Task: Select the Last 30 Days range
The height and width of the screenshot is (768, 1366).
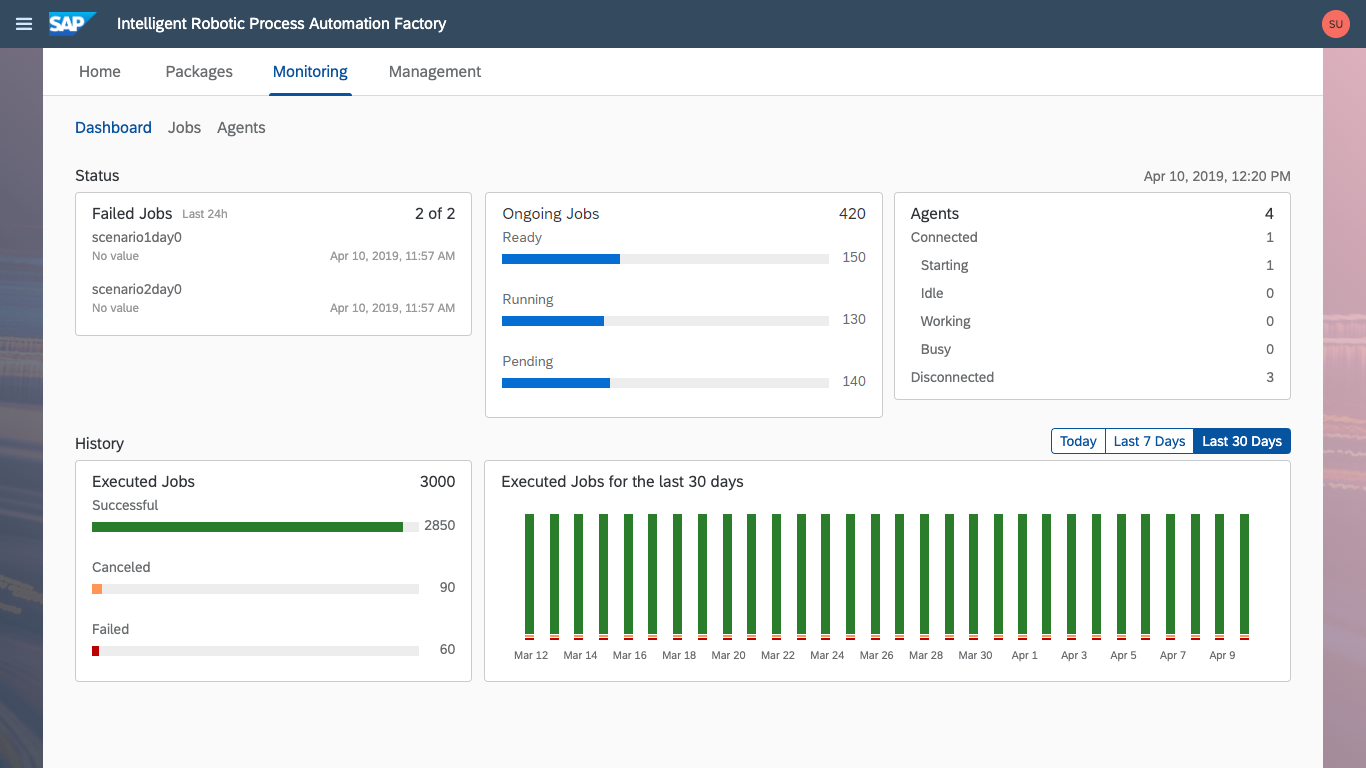Action: 1242,441
